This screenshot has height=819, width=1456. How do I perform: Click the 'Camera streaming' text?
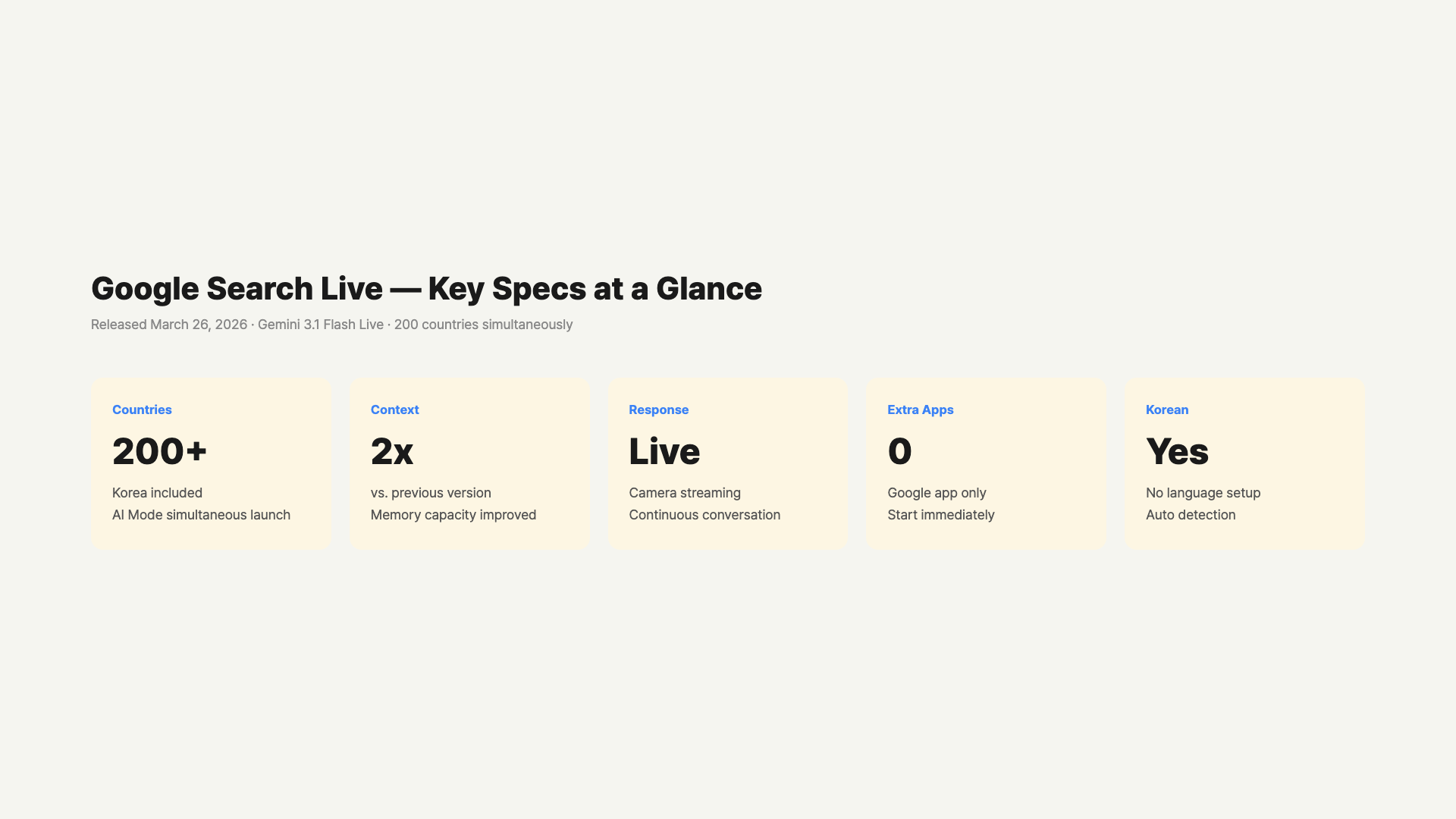(684, 493)
